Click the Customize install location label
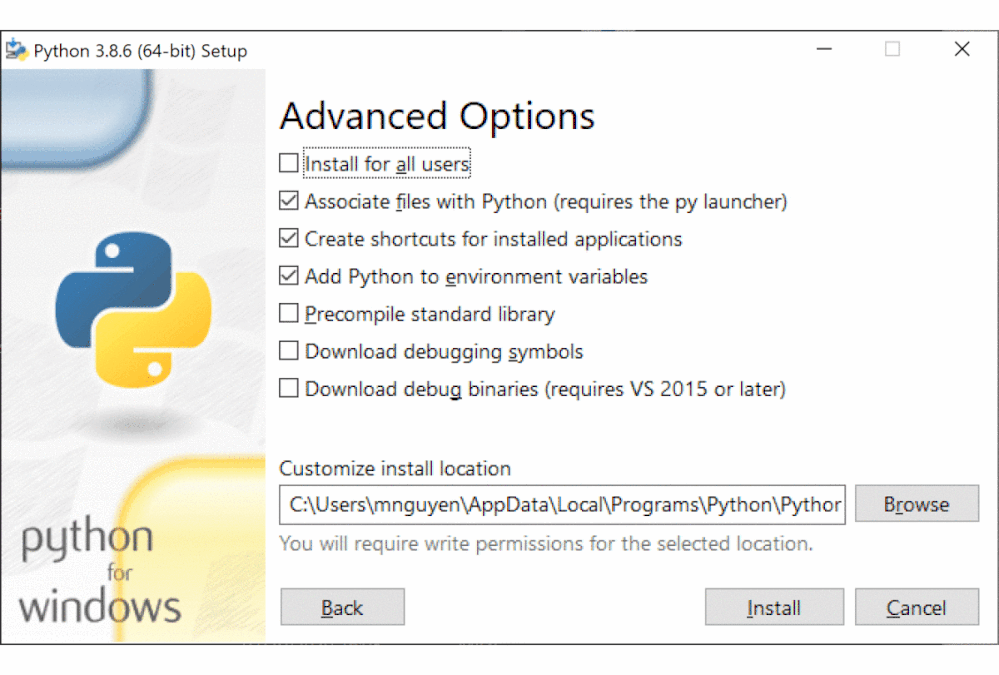Image resolution: width=999 pixels, height=675 pixels. [x=395, y=468]
